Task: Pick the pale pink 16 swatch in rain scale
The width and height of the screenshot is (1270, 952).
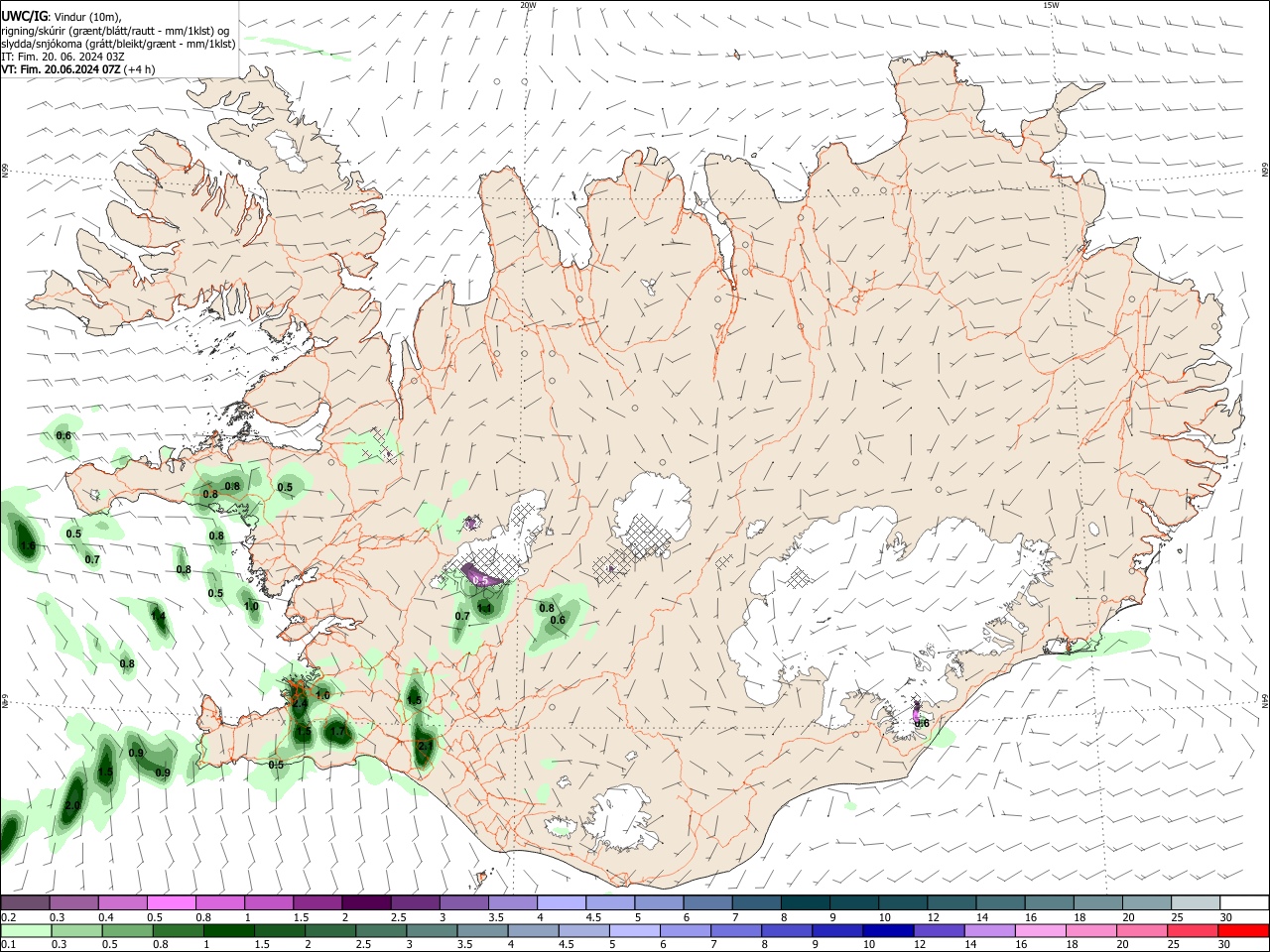Action: [x=1041, y=931]
